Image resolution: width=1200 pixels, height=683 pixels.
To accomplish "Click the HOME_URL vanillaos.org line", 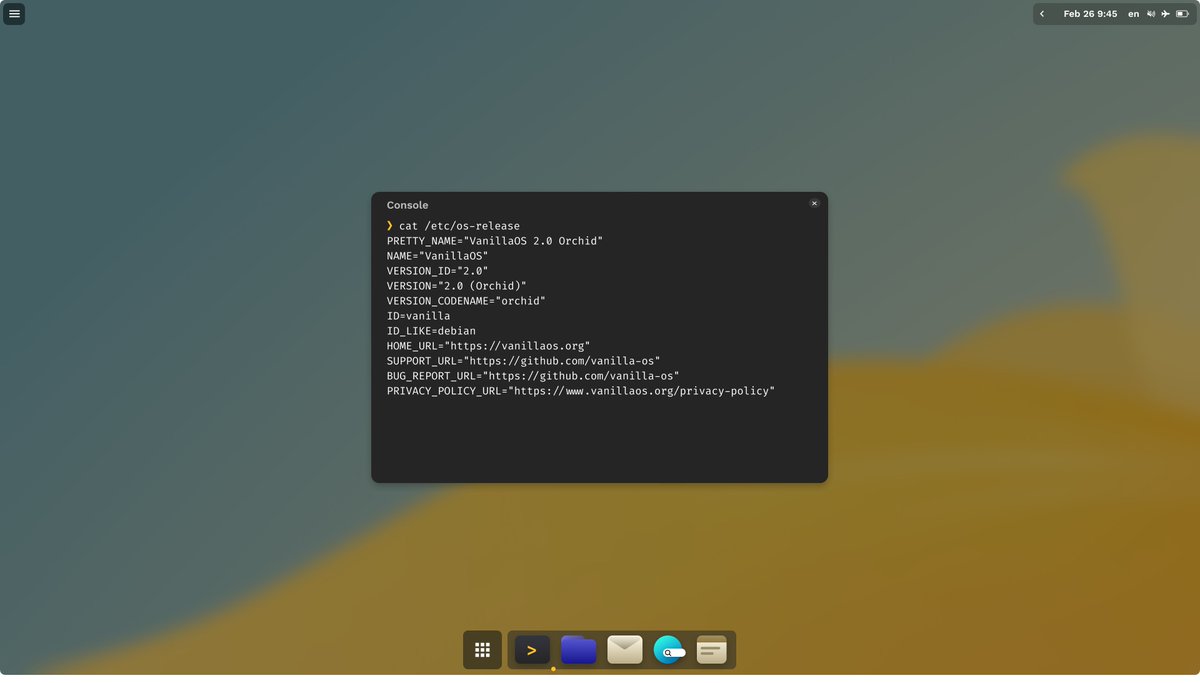I will (488, 346).
